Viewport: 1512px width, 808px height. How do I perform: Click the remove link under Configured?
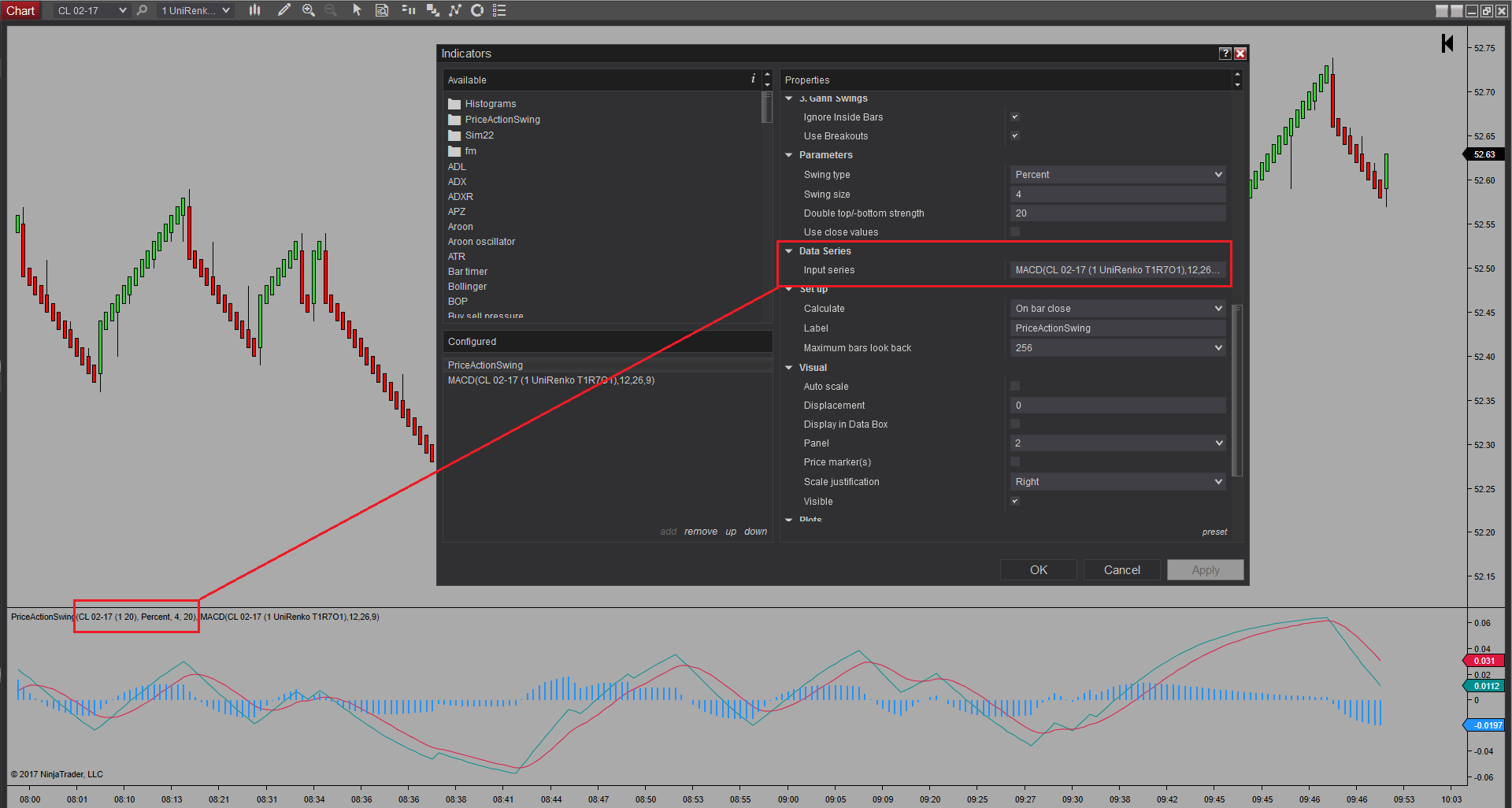[x=701, y=532]
